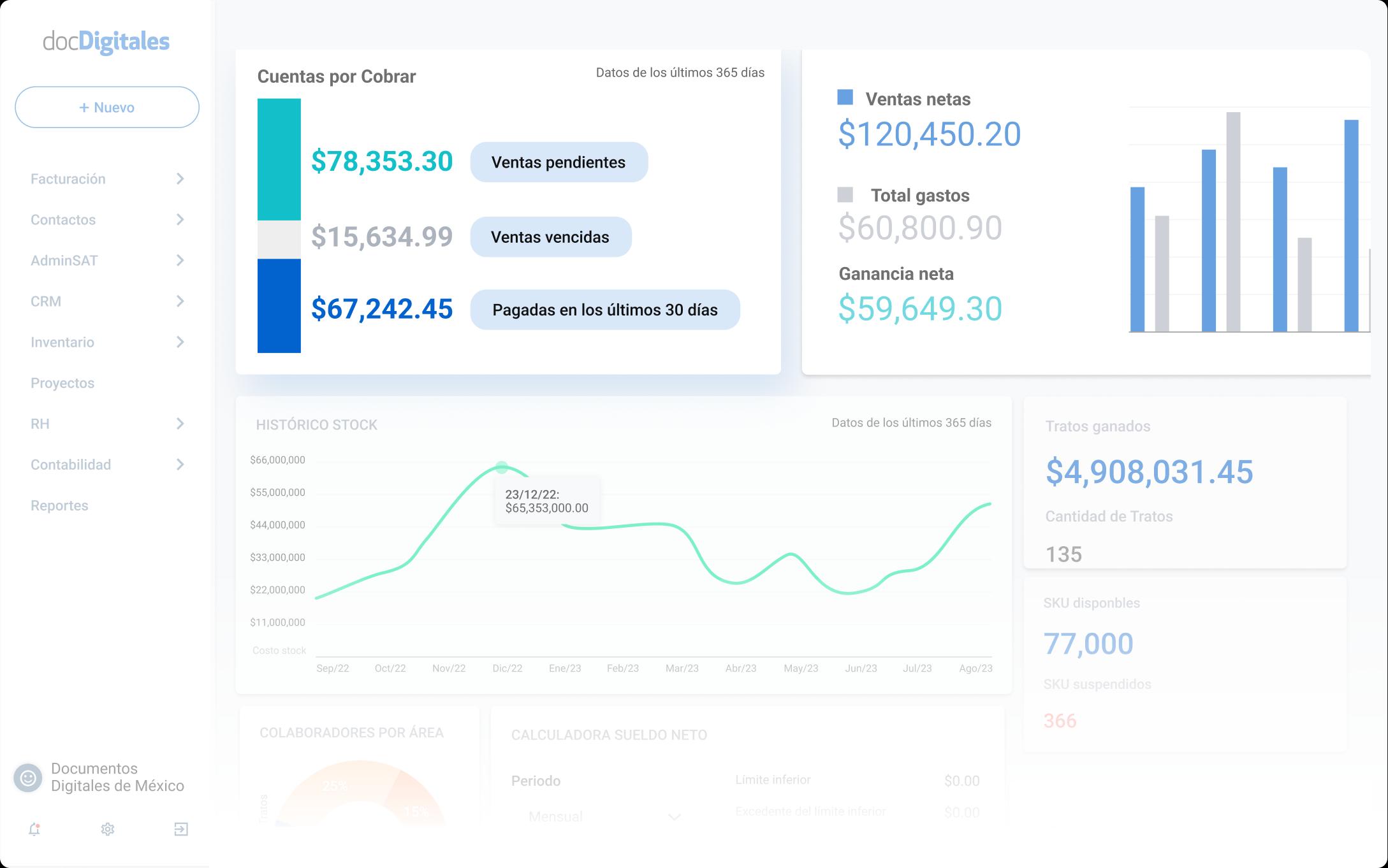Open the Proyectos menu item
The width and height of the screenshot is (1388, 868).
pos(62,383)
